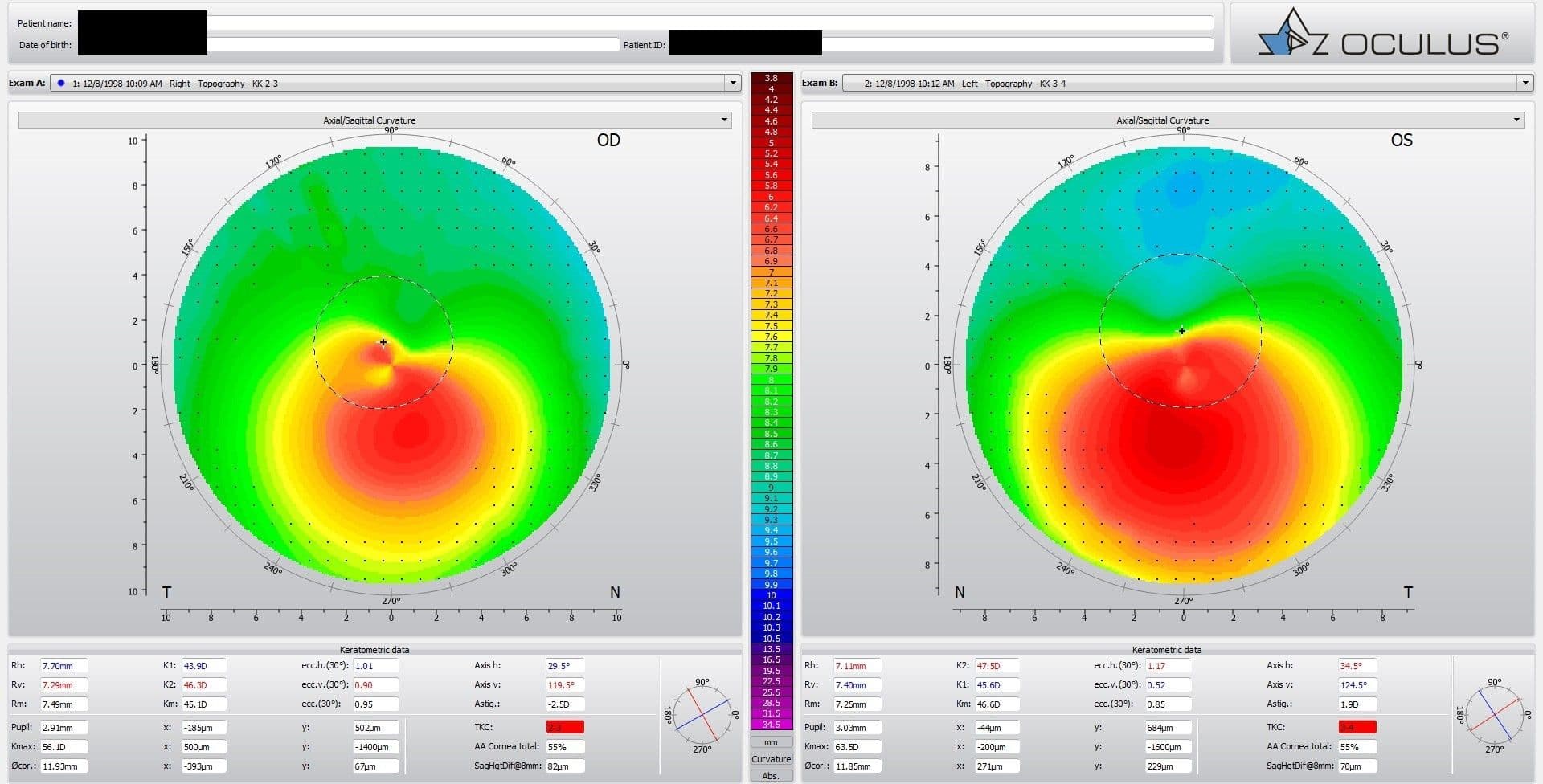The height and width of the screenshot is (784, 1543).
Task: Click the OS SagHgtDif@8mm value 70µm
Action: [1357, 766]
